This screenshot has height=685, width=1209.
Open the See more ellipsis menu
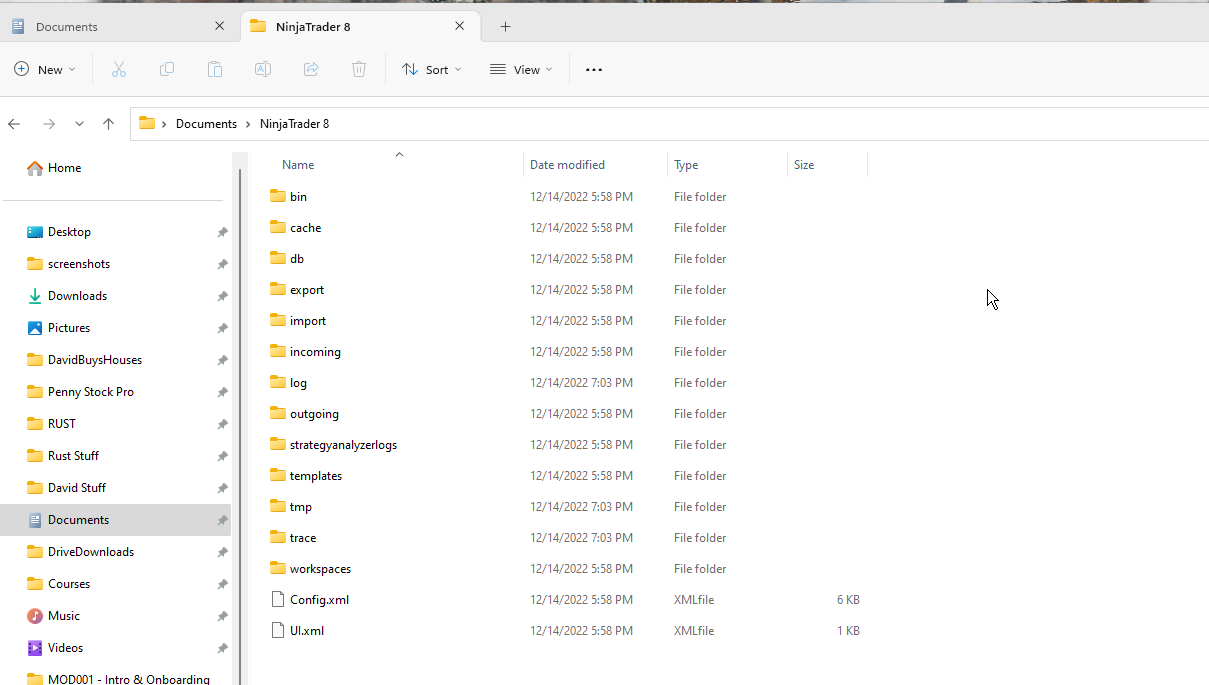[593, 69]
